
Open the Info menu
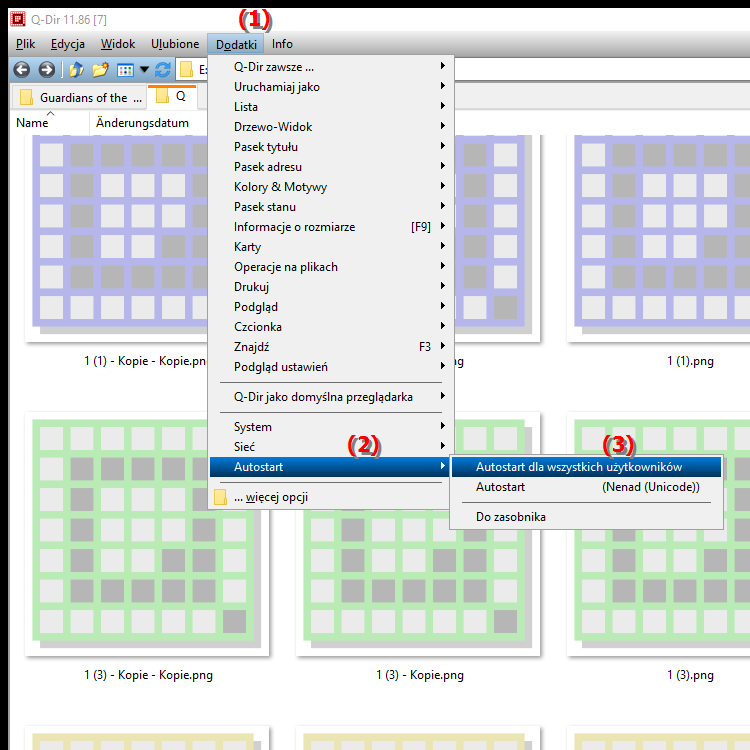[282, 44]
